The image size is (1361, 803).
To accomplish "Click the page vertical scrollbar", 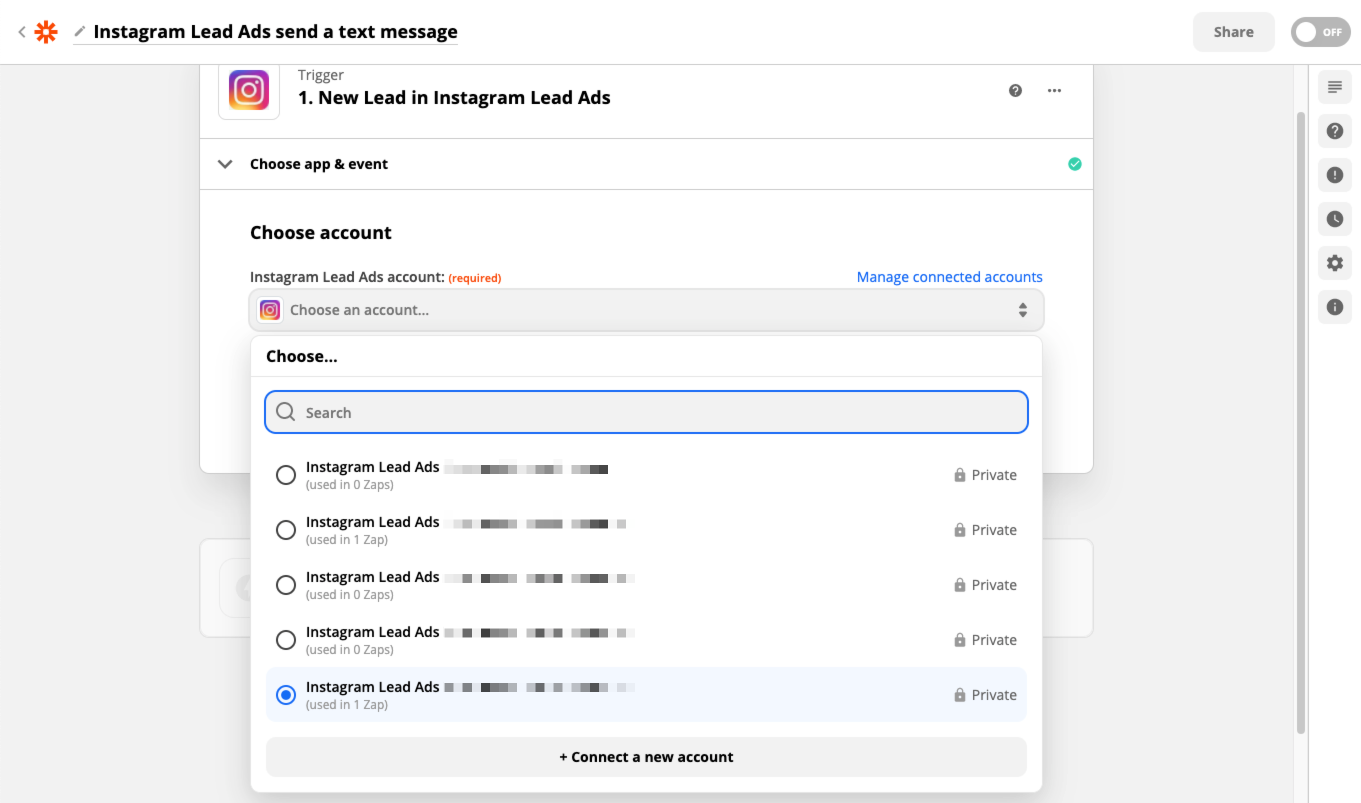I will [1300, 422].
